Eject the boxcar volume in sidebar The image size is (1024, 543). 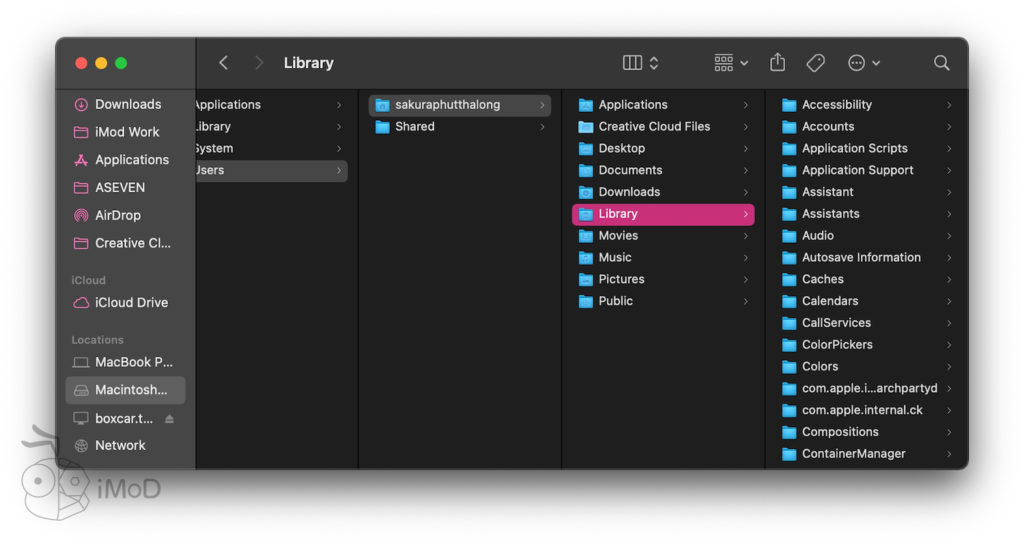[x=169, y=418]
